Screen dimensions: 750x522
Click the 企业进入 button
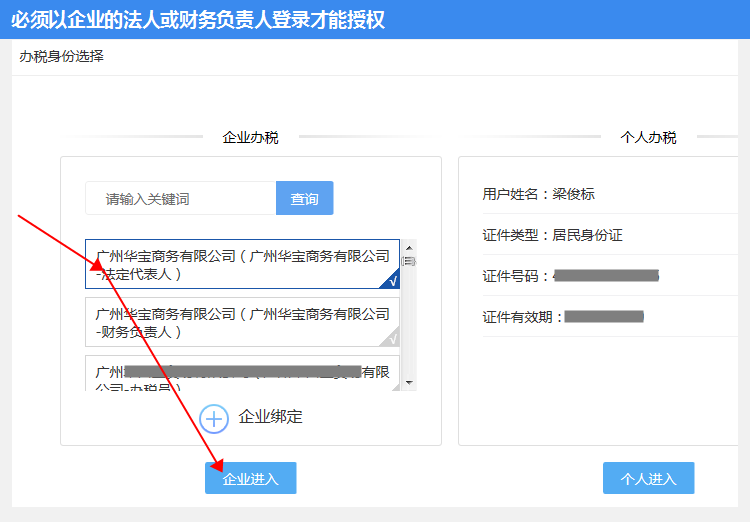point(251,478)
